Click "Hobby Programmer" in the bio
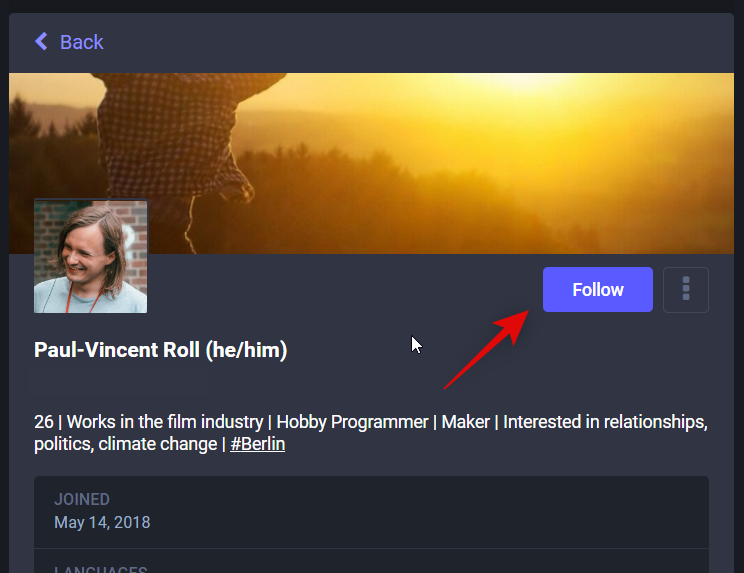Viewport: 744px width, 573px height. point(352,422)
